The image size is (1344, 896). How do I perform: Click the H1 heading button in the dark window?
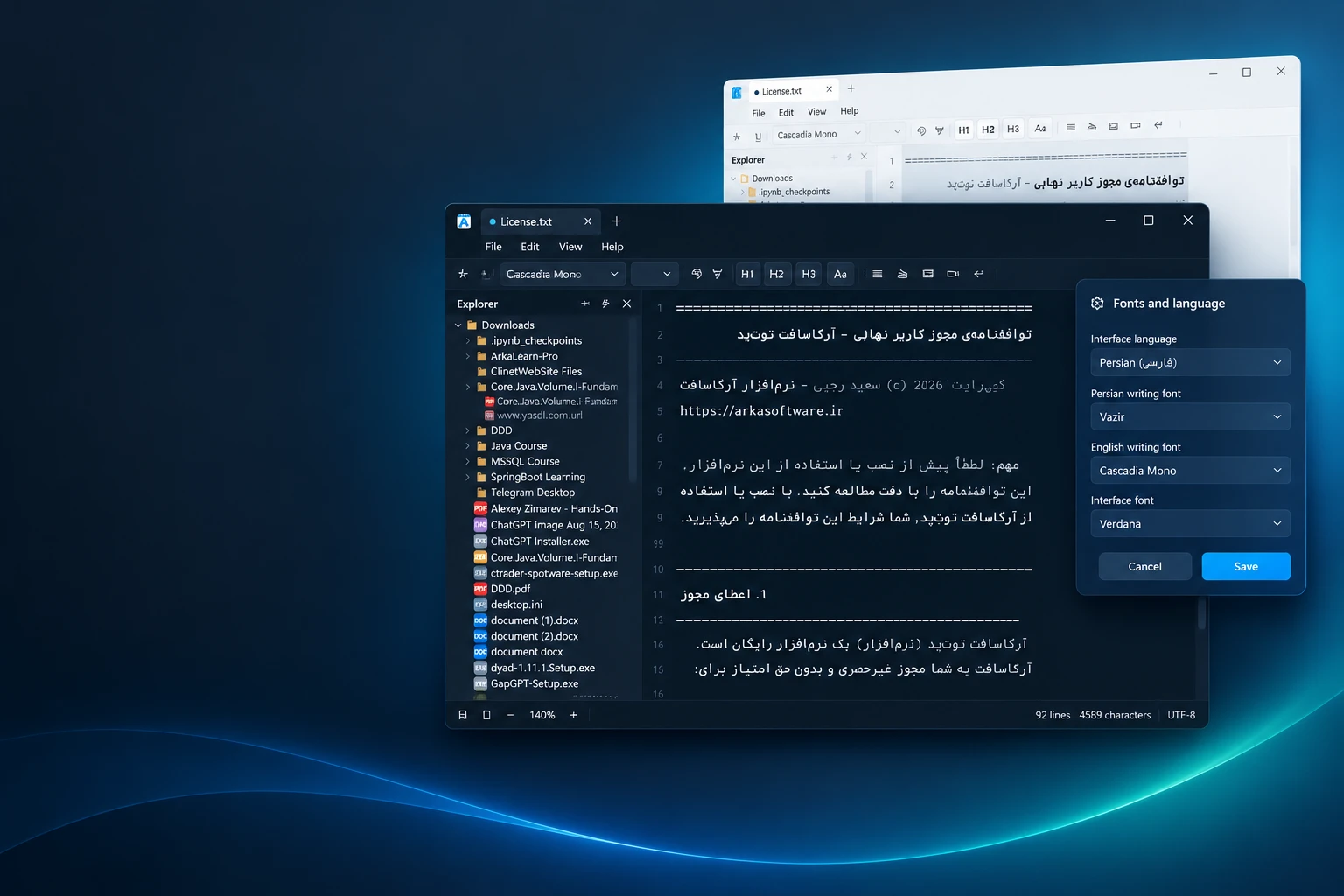coord(747,274)
